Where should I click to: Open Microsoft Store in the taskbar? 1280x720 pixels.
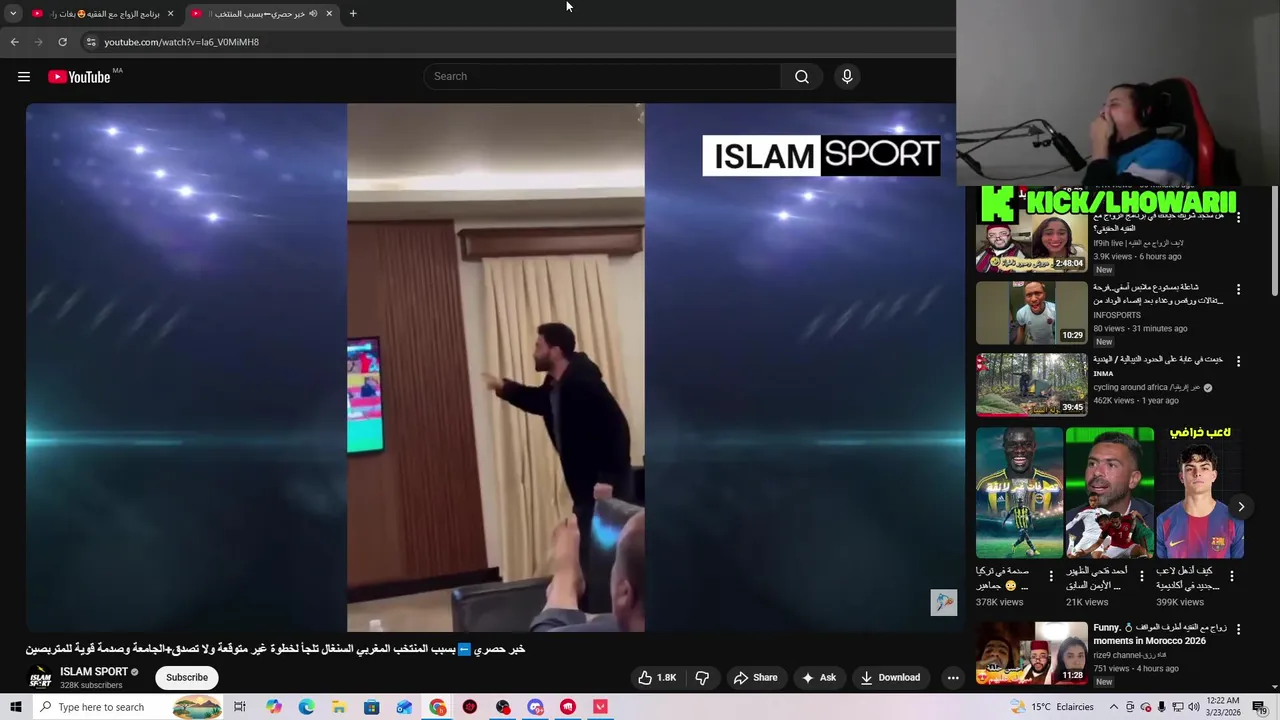coord(371,707)
